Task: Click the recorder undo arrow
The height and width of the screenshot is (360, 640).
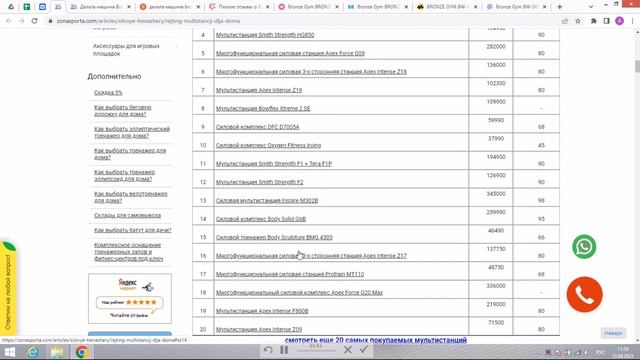Action: [268, 350]
